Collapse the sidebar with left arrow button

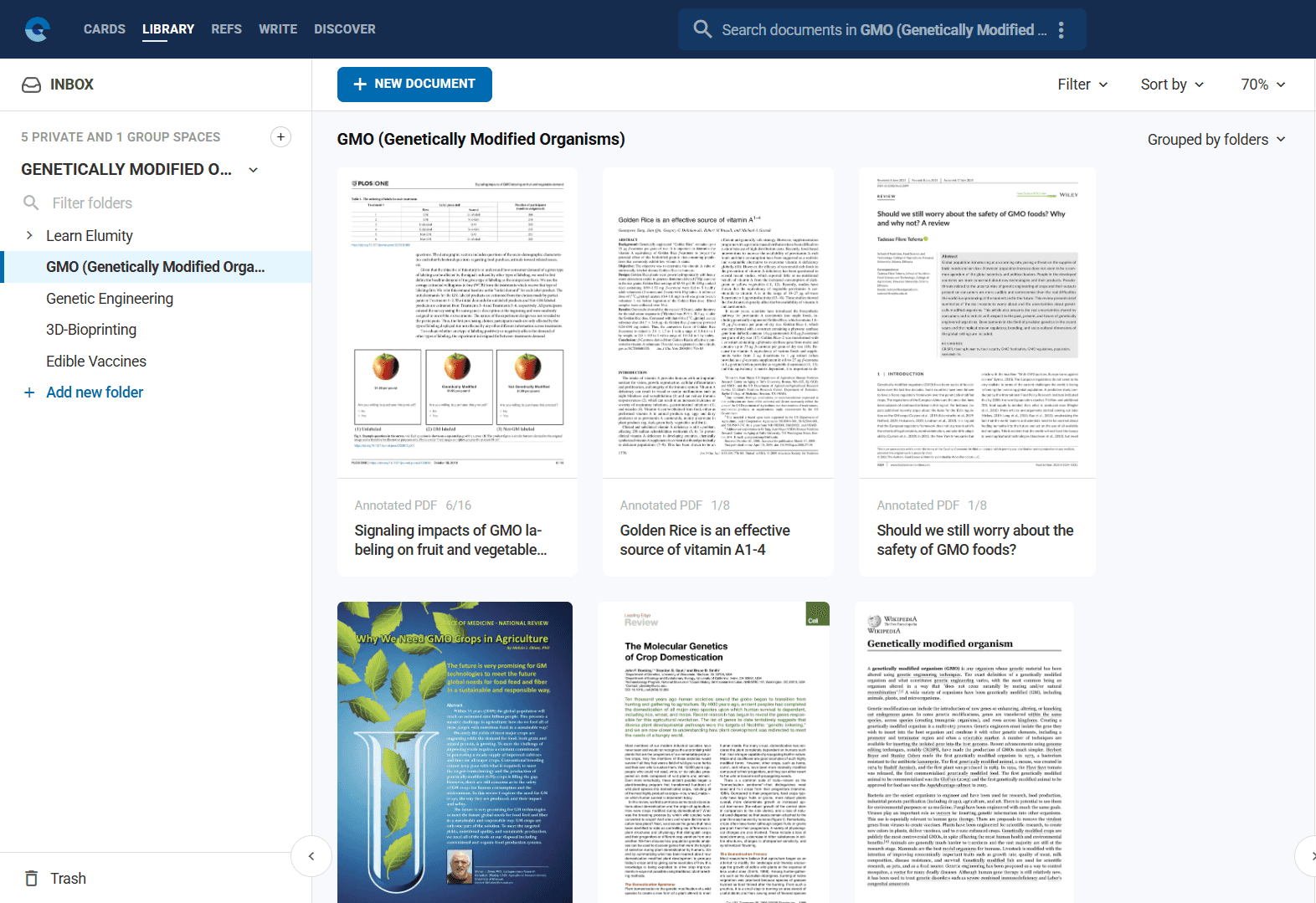coord(311,856)
